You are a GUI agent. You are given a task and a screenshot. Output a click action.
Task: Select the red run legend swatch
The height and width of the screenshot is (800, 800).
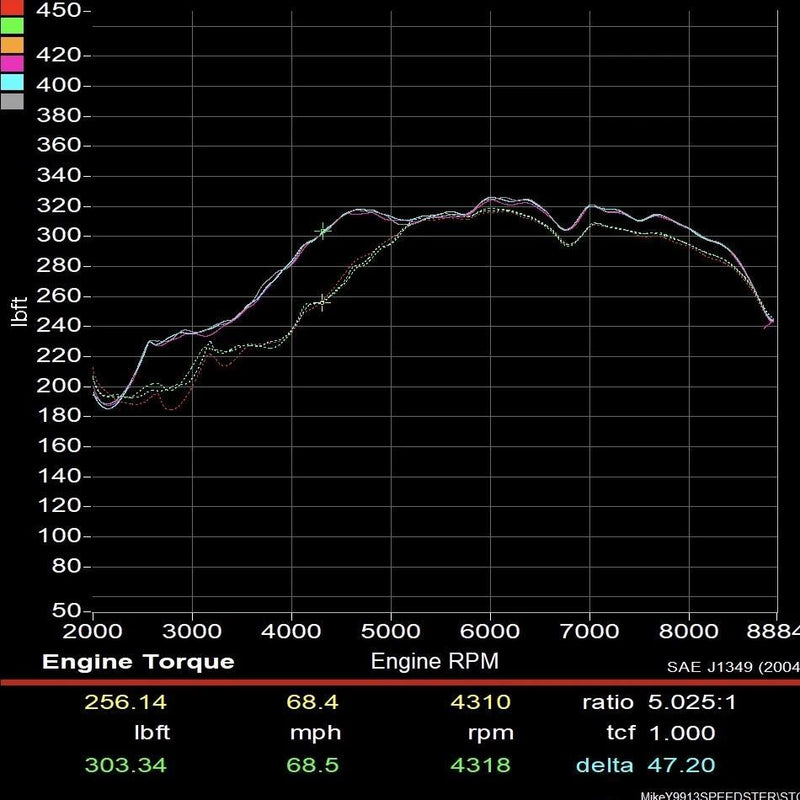[12, 8]
